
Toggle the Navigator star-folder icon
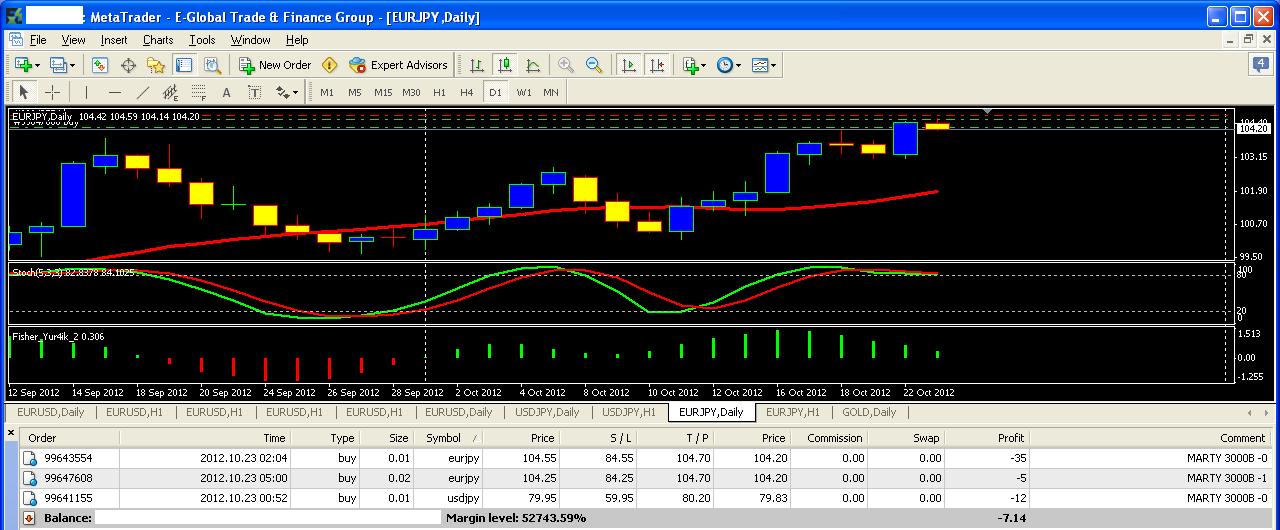coord(156,65)
